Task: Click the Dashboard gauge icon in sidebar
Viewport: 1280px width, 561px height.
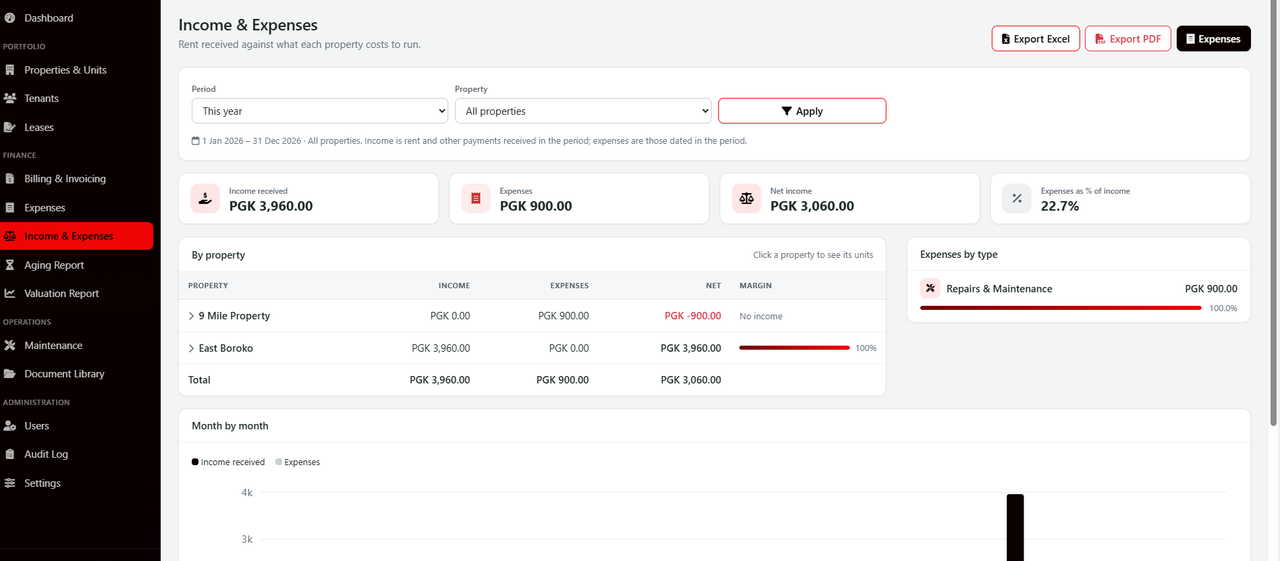Action: click(x=10, y=18)
